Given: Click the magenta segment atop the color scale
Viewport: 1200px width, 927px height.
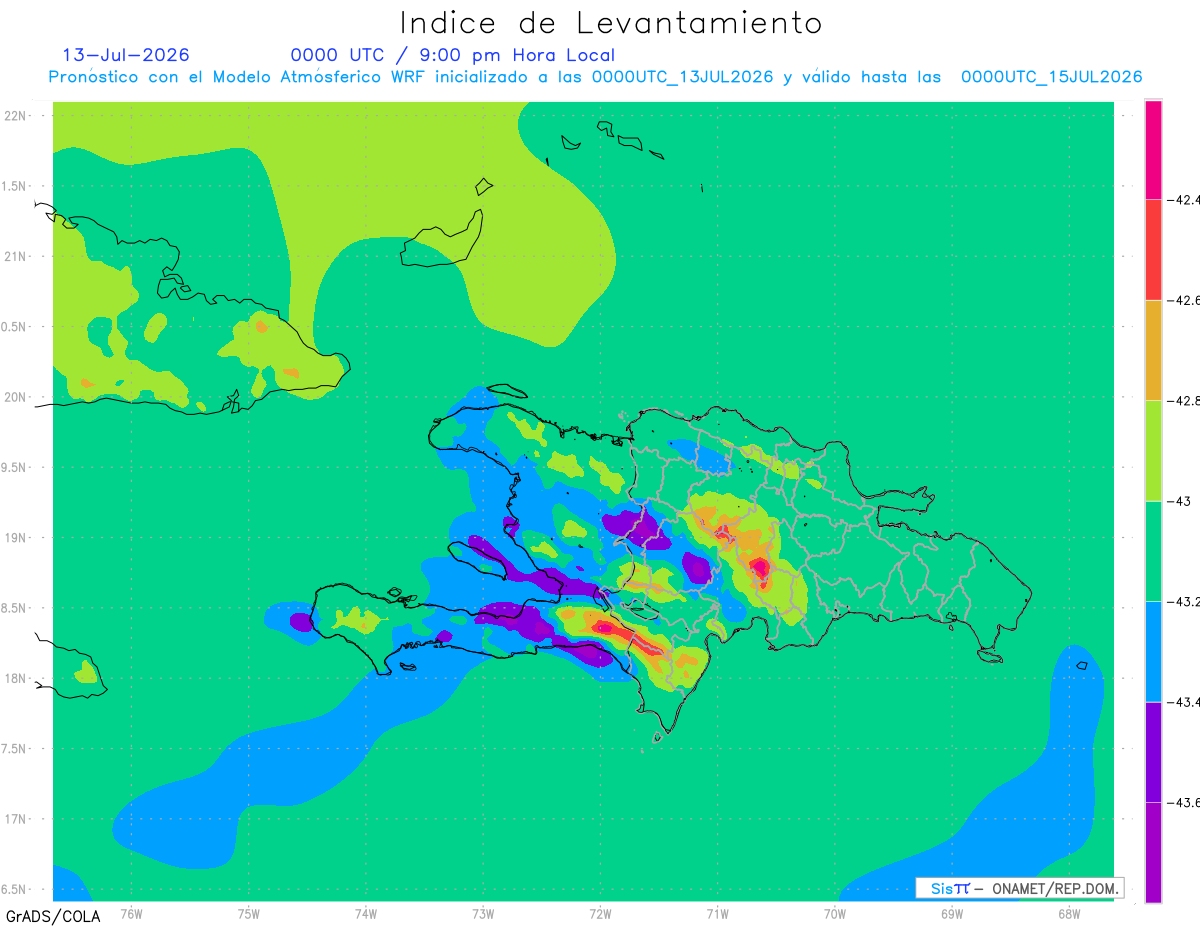Looking at the screenshot, I should [x=1153, y=150].
